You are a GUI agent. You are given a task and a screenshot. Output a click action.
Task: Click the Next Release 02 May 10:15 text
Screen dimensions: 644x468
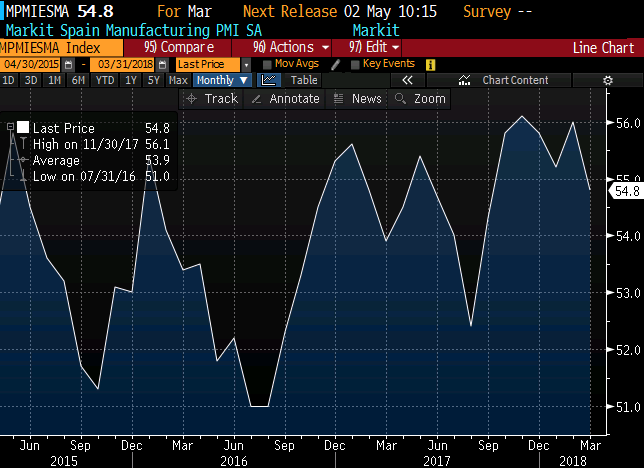point(340,12)
